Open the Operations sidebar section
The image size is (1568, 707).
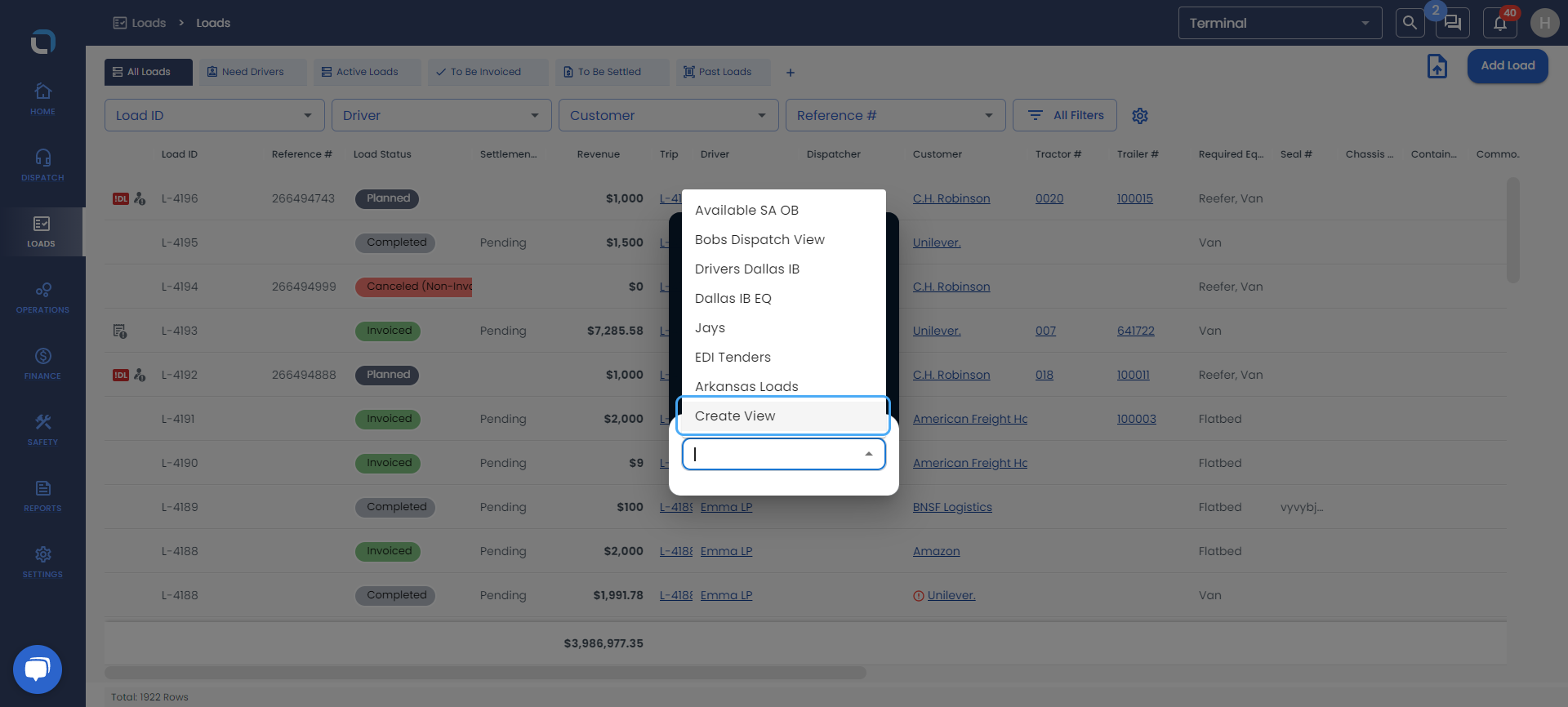point(42,297)
